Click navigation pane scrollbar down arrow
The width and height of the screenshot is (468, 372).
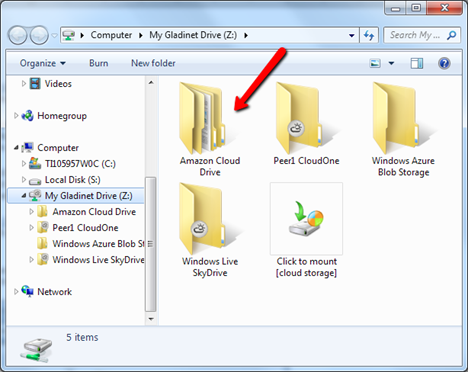(x=151, y=319)
